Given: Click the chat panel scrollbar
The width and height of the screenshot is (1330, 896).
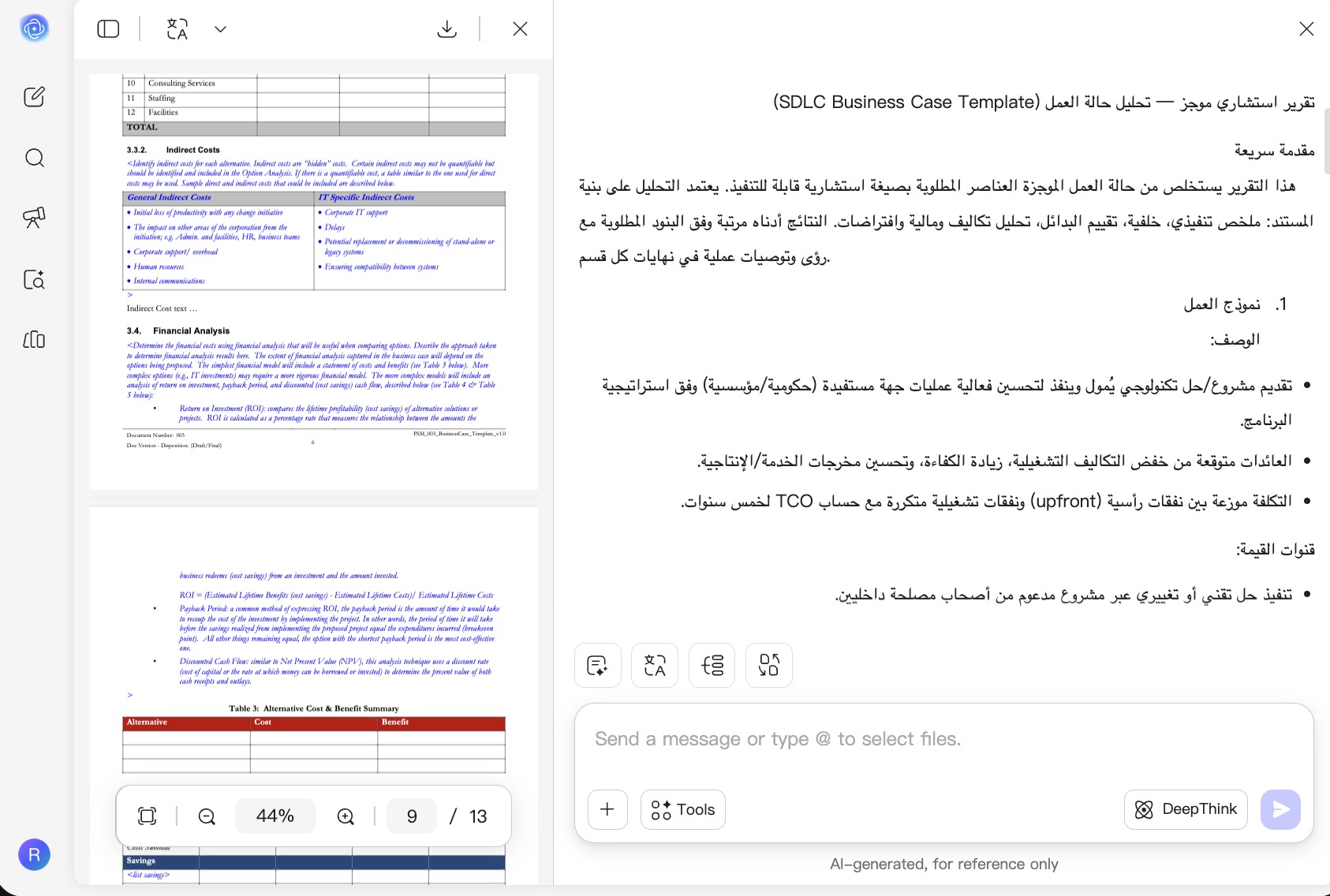Looking at the screenshot, I should [x=1327, y=142].
